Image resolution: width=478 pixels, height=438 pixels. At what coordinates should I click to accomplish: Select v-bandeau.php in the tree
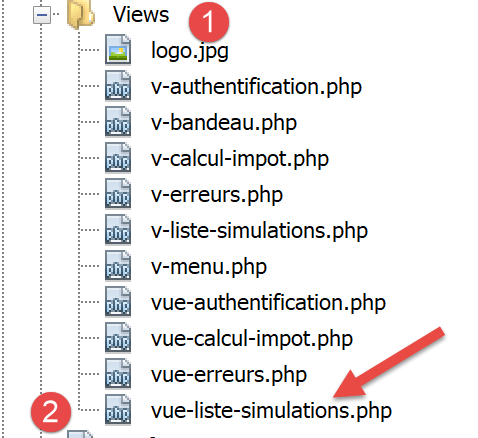(x=224, y=123)
